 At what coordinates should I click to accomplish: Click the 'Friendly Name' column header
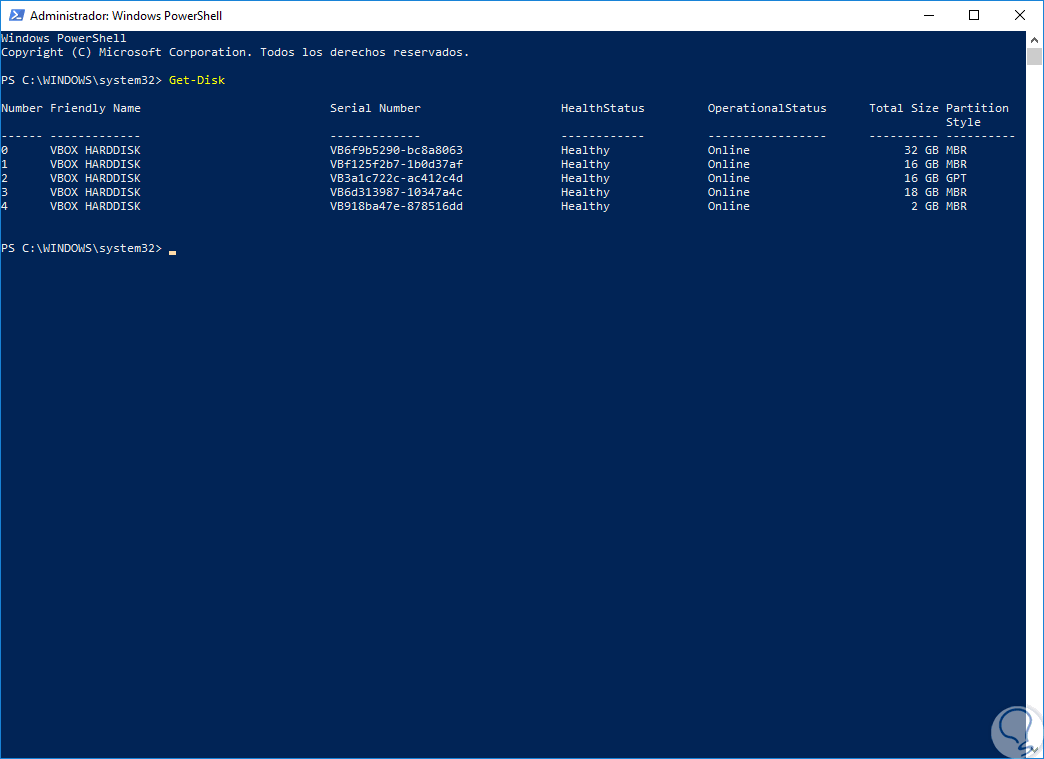pyautogui.click(x=95, y=108)
